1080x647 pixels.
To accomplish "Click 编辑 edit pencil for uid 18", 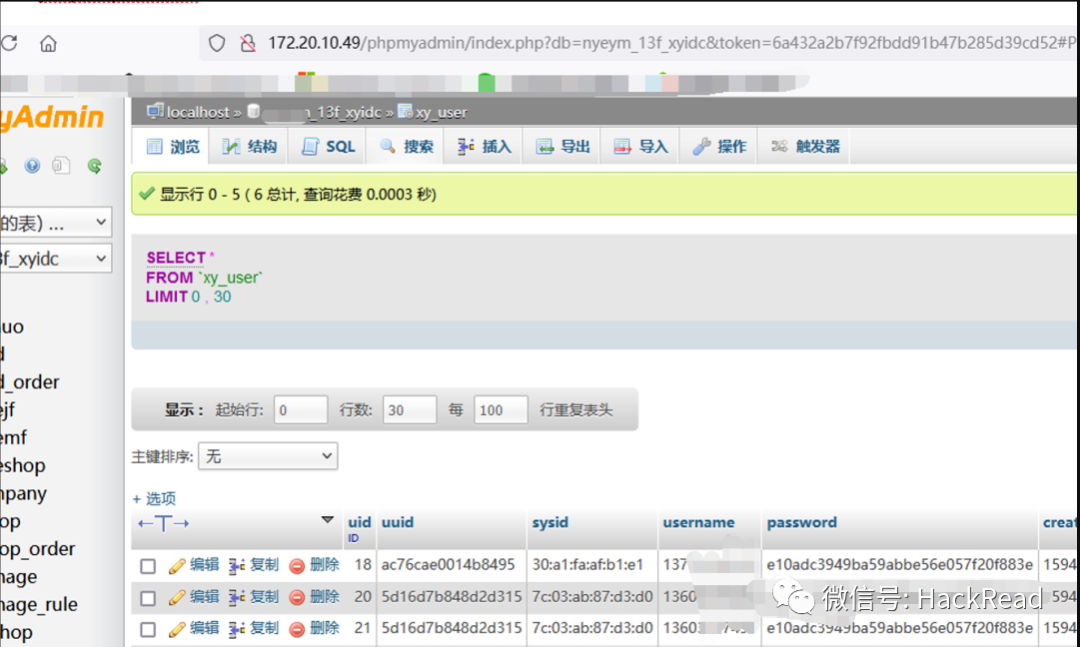I will [x=194, y=565].
